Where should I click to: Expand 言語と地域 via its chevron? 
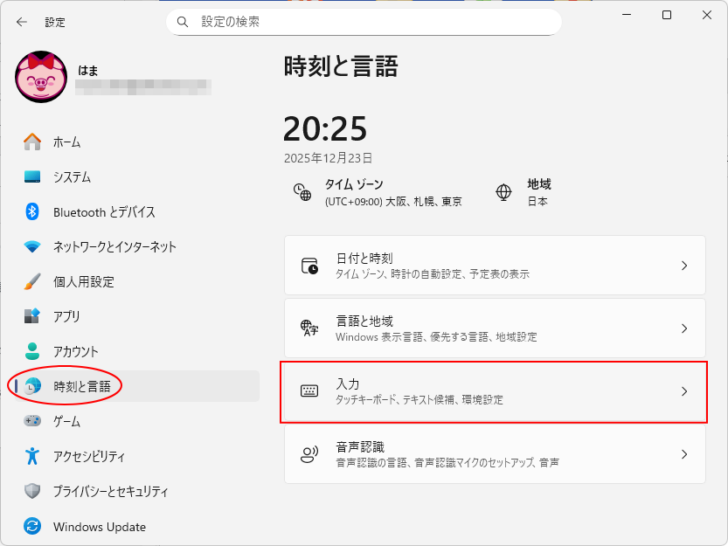click(x=684, y=328)
